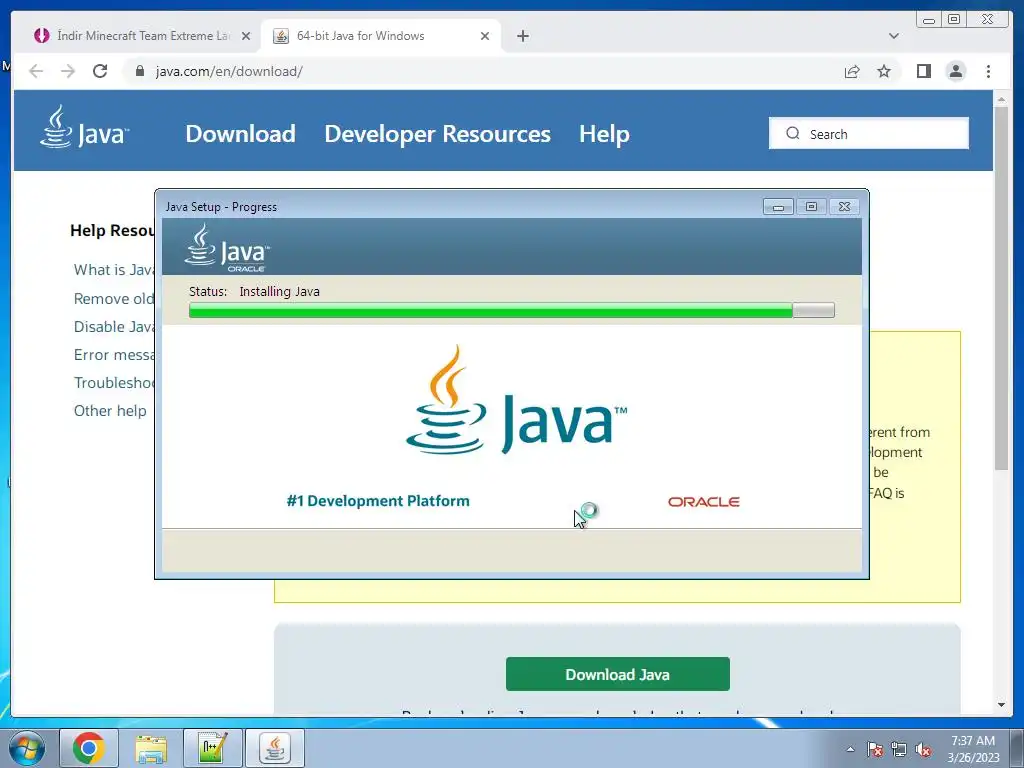Open the What is Java link

pyautogui.click(x=114, y=270)
